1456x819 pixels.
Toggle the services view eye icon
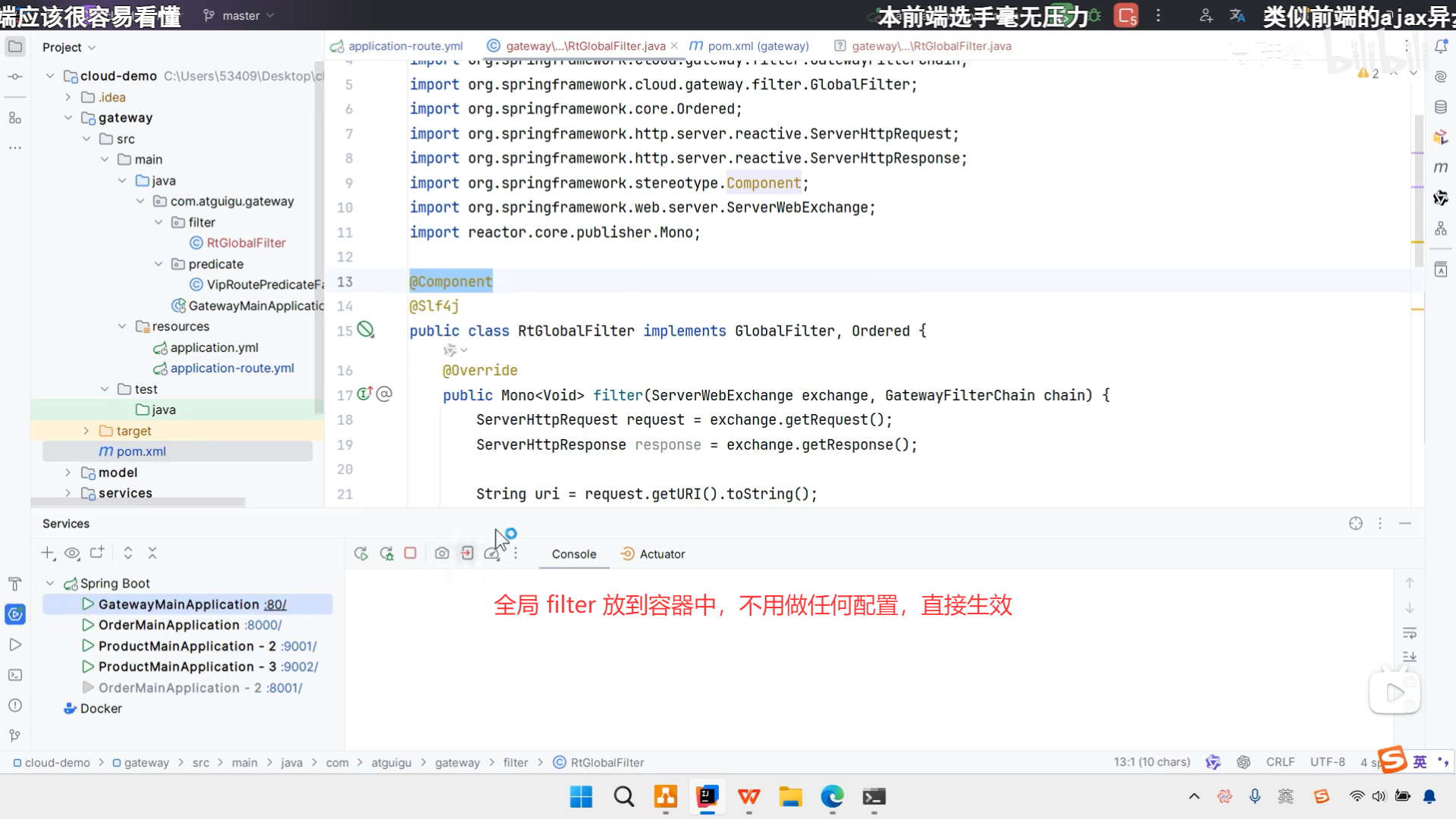click(72, 553)
